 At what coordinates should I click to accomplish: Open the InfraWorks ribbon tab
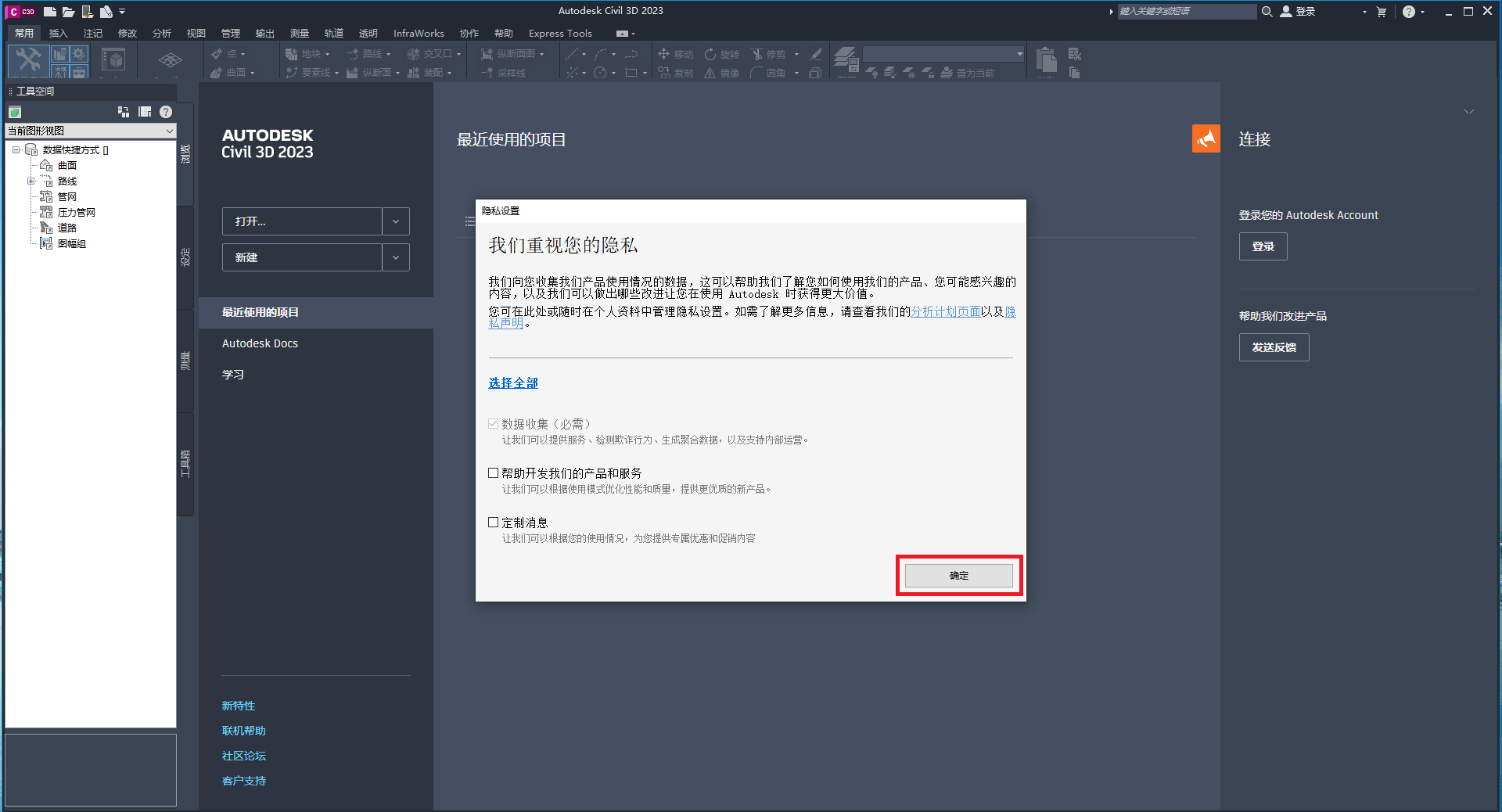[419, 33]
